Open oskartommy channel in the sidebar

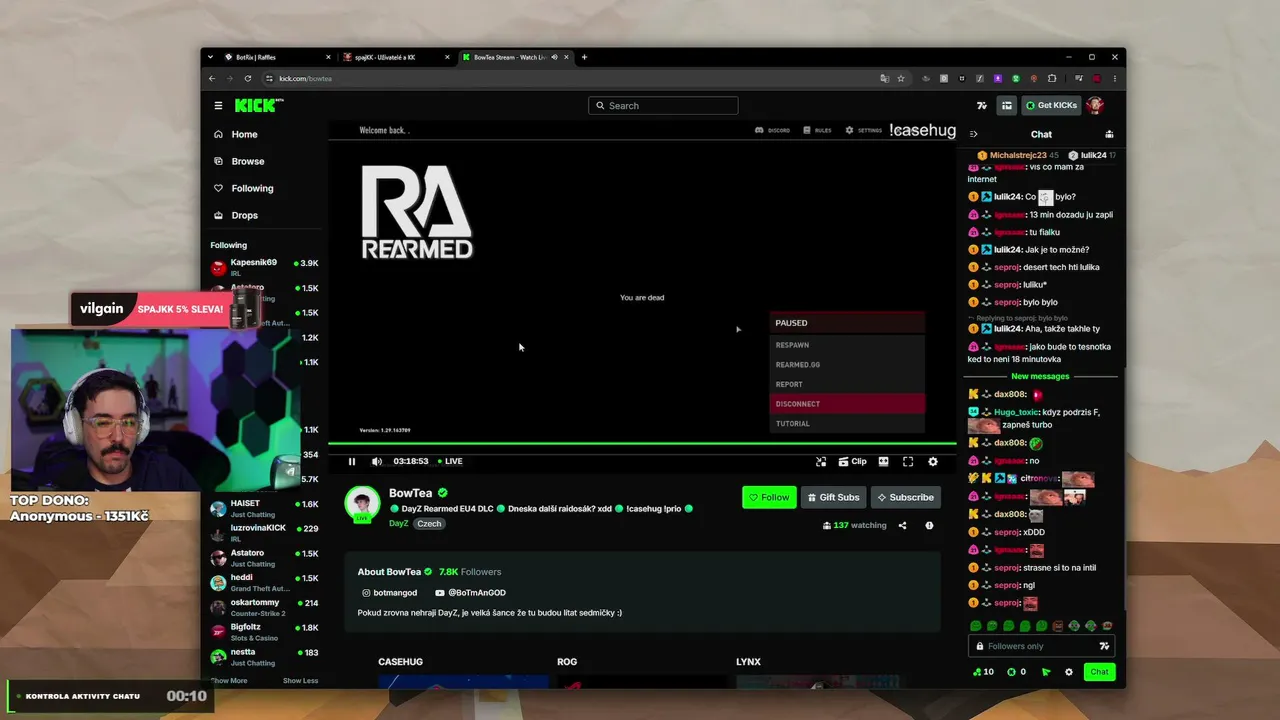coord(264,607)
